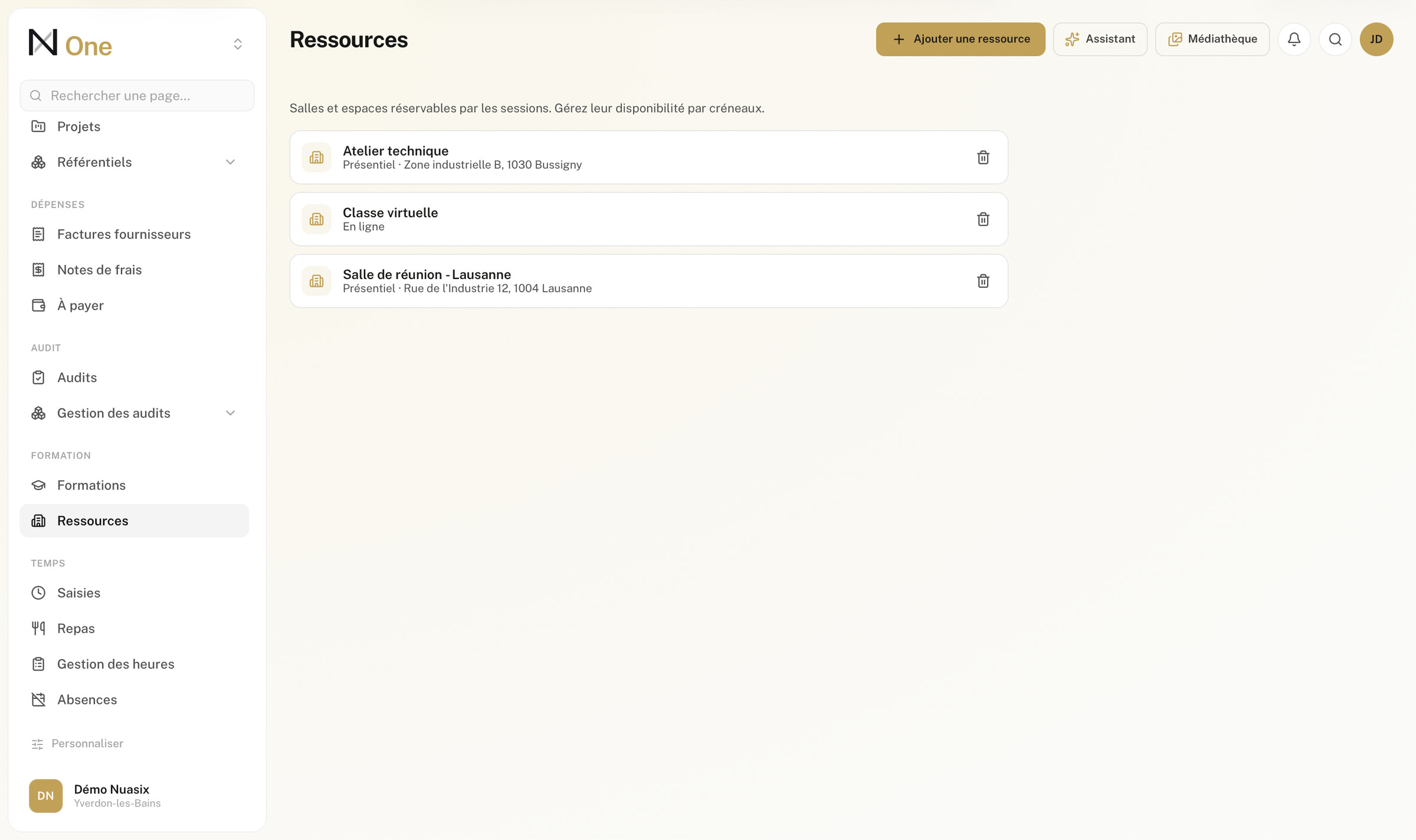Click the Classe virtuelle building icon
1416x840 pixels.
point(316,219)
